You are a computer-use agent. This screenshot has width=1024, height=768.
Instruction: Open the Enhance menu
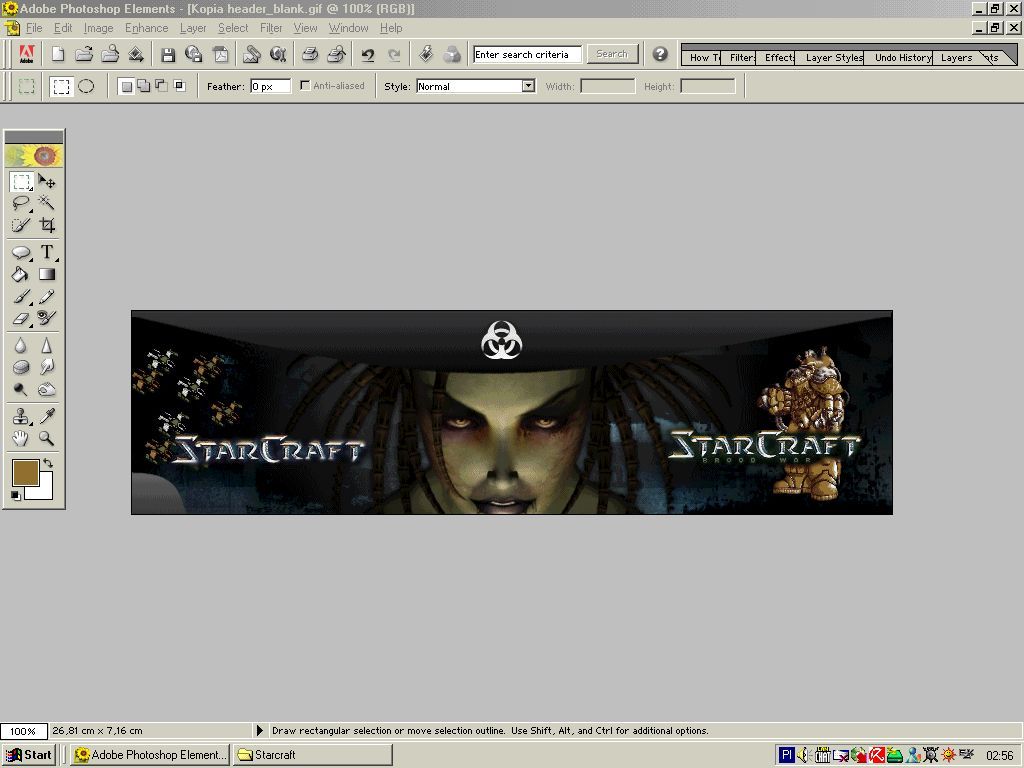146,28
